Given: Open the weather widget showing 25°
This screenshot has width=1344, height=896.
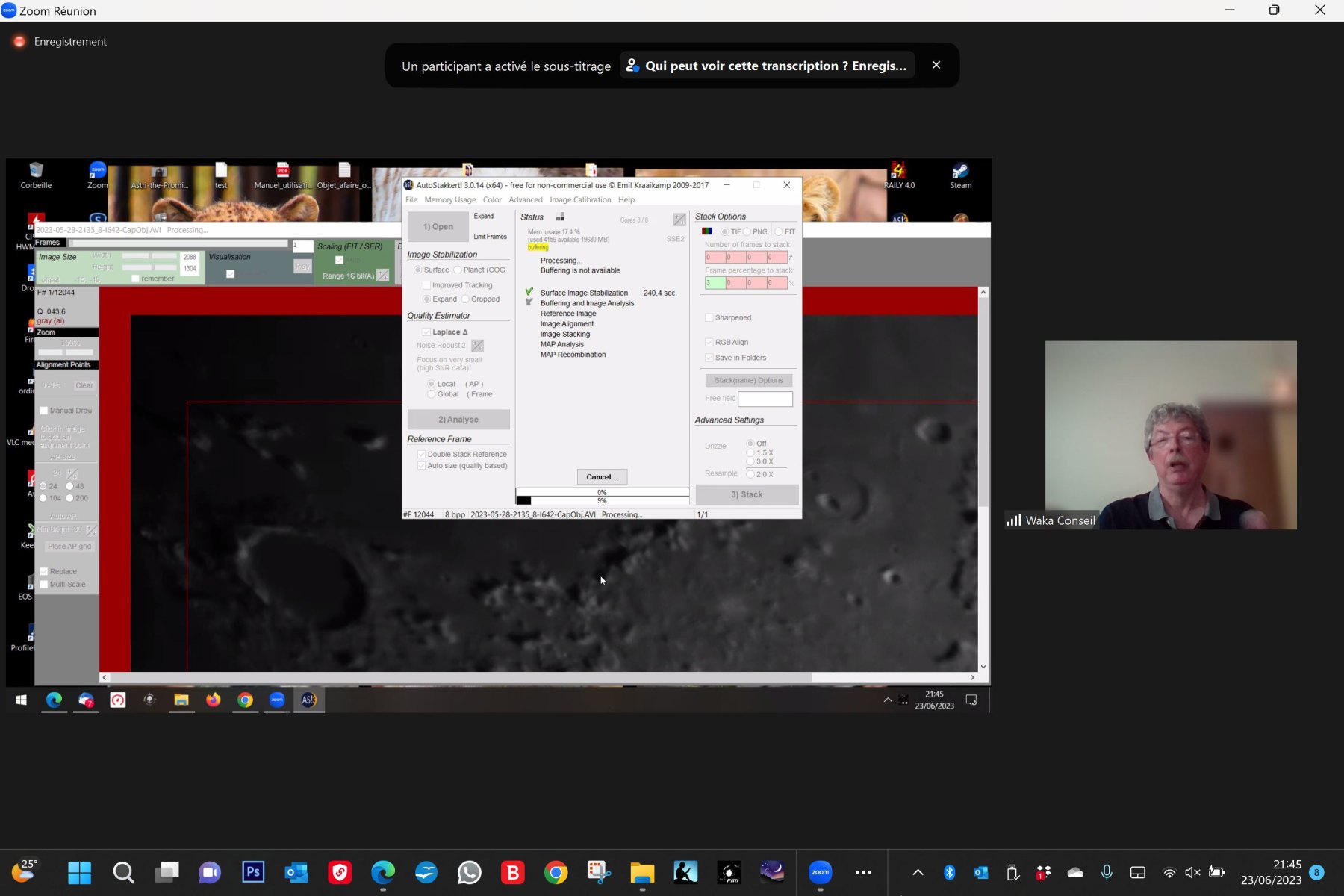Looking at the screenshot, I should point(24,871).
